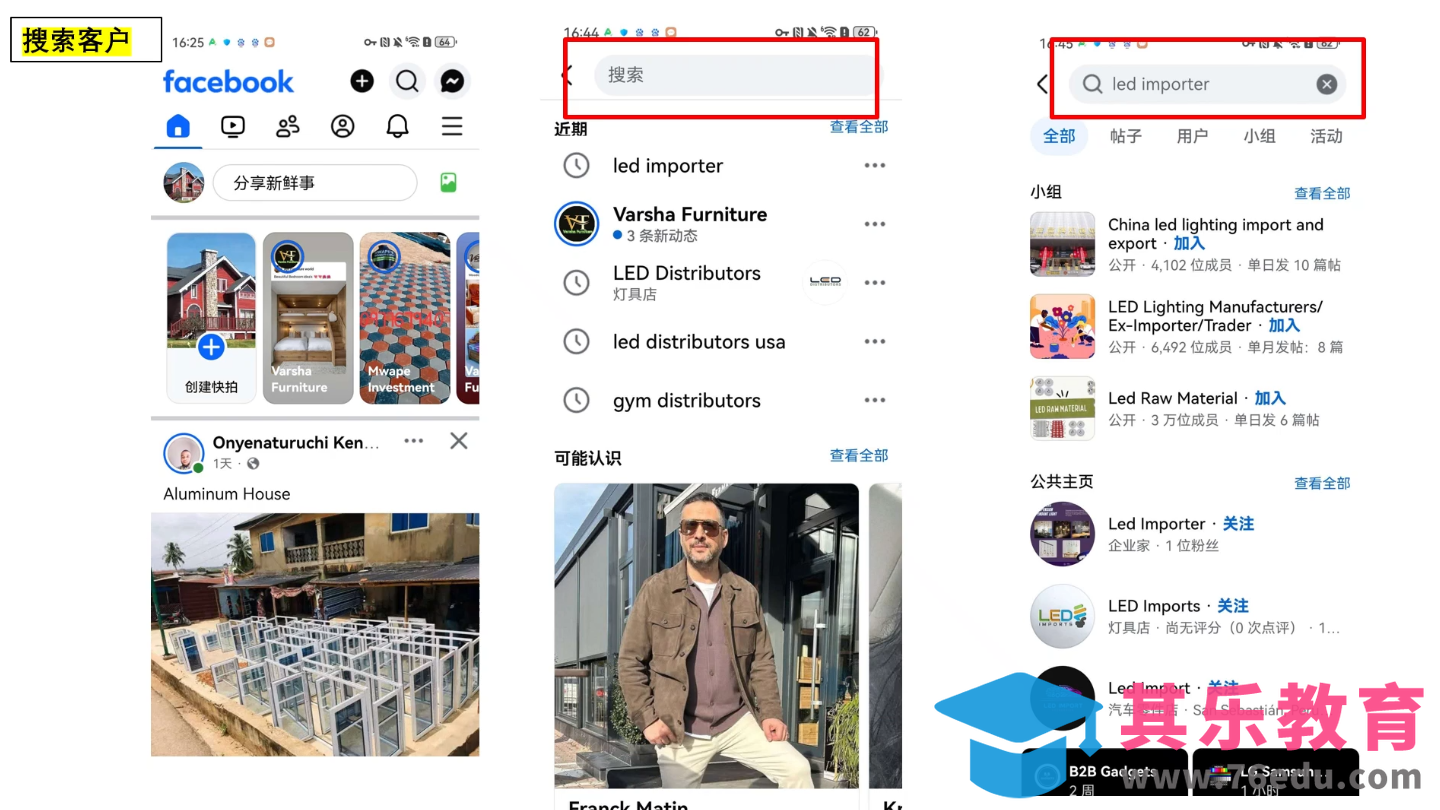Switch to the 小组 filter tab
The height and width of the screenshot is (810, 1440).
tap(1259, 136)
